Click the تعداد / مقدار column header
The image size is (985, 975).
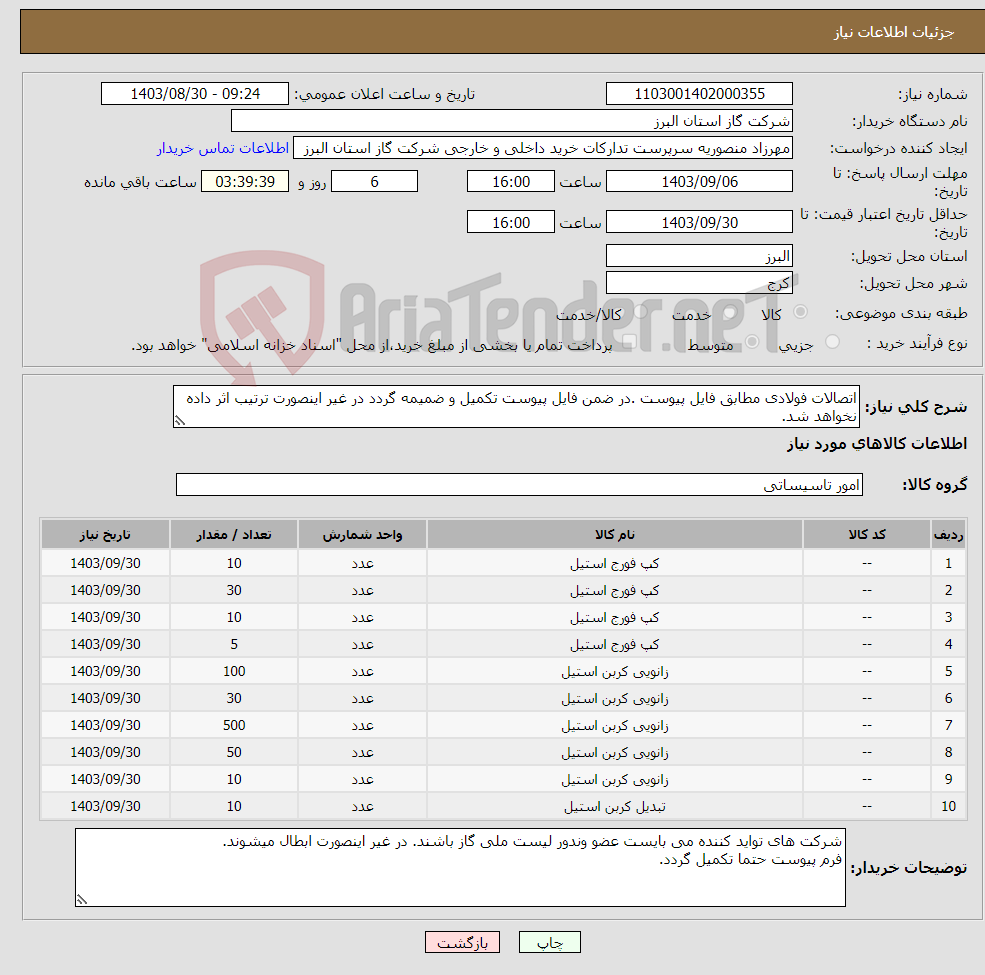click(234, 535)
